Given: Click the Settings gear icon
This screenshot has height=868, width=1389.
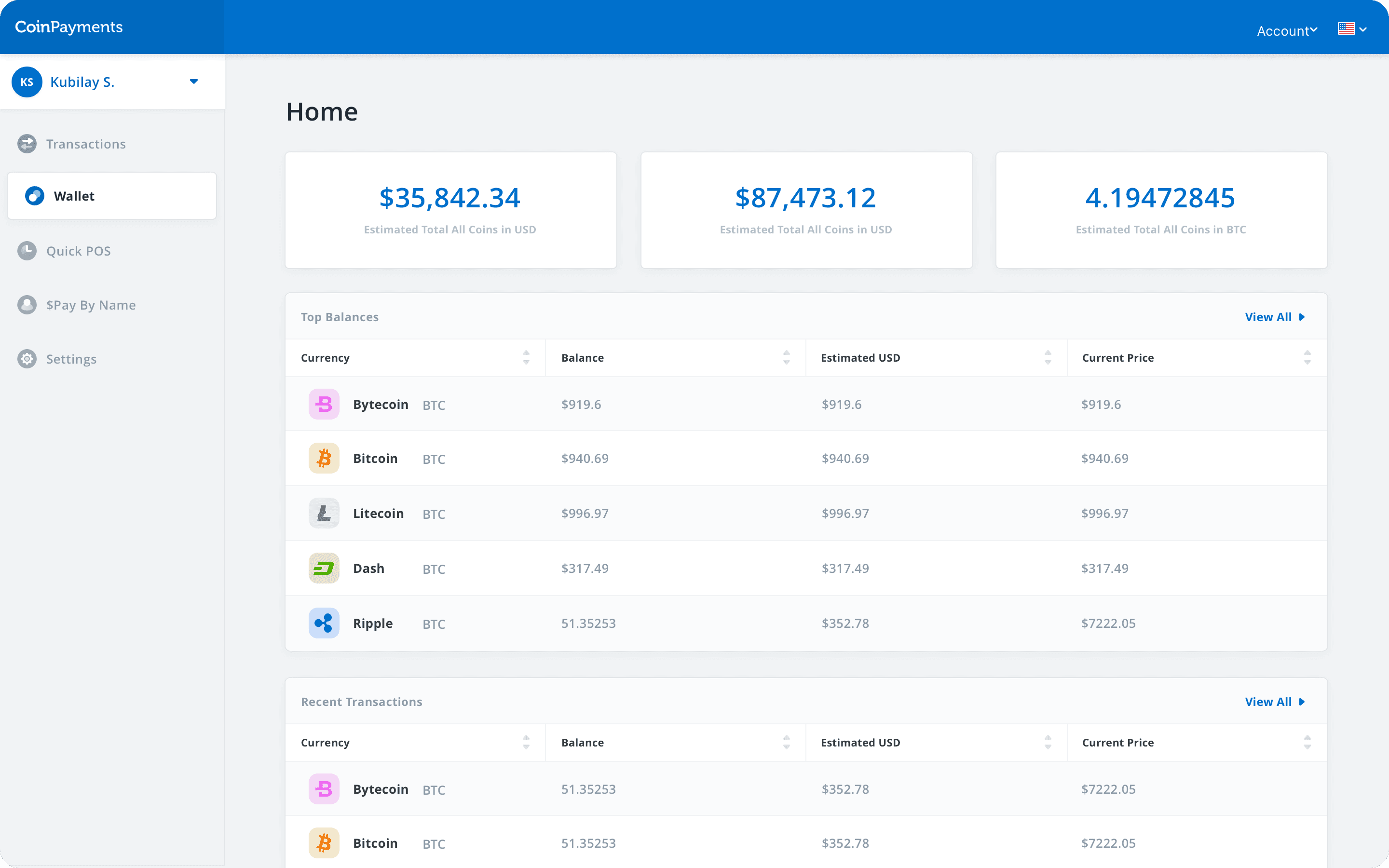Looking at the screenshot, I should [27, 359].
